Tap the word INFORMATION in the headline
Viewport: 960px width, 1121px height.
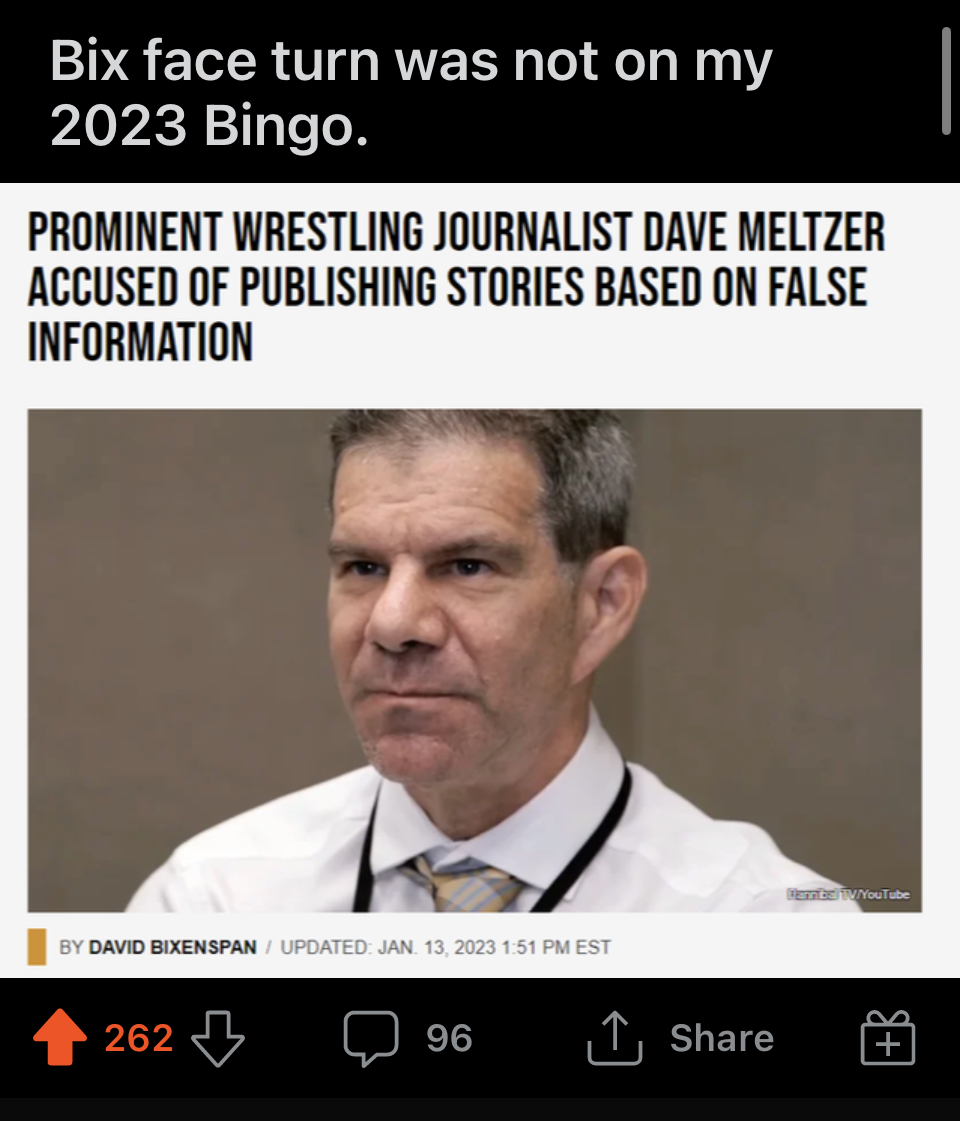click(140, 342)
